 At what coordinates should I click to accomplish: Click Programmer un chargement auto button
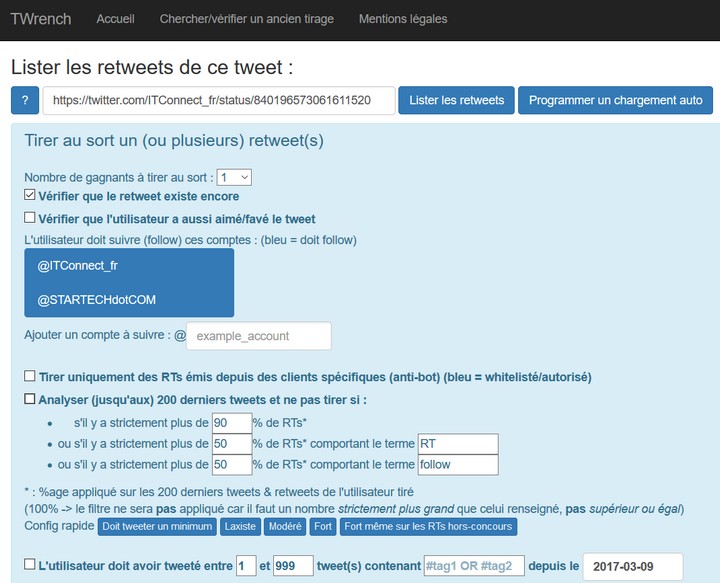click(615, 100)
